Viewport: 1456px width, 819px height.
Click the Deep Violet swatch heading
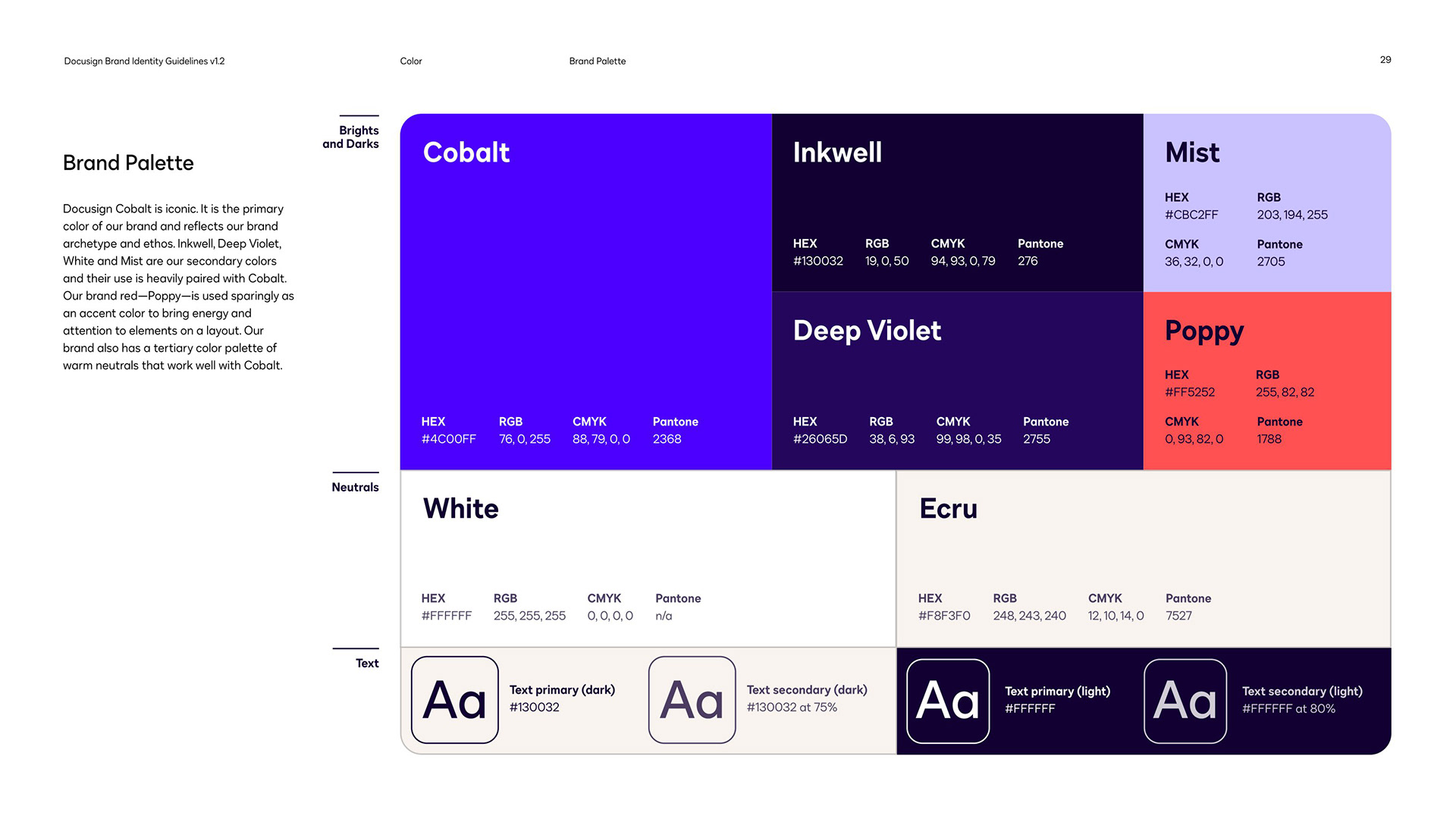click(x=867, y=331)
